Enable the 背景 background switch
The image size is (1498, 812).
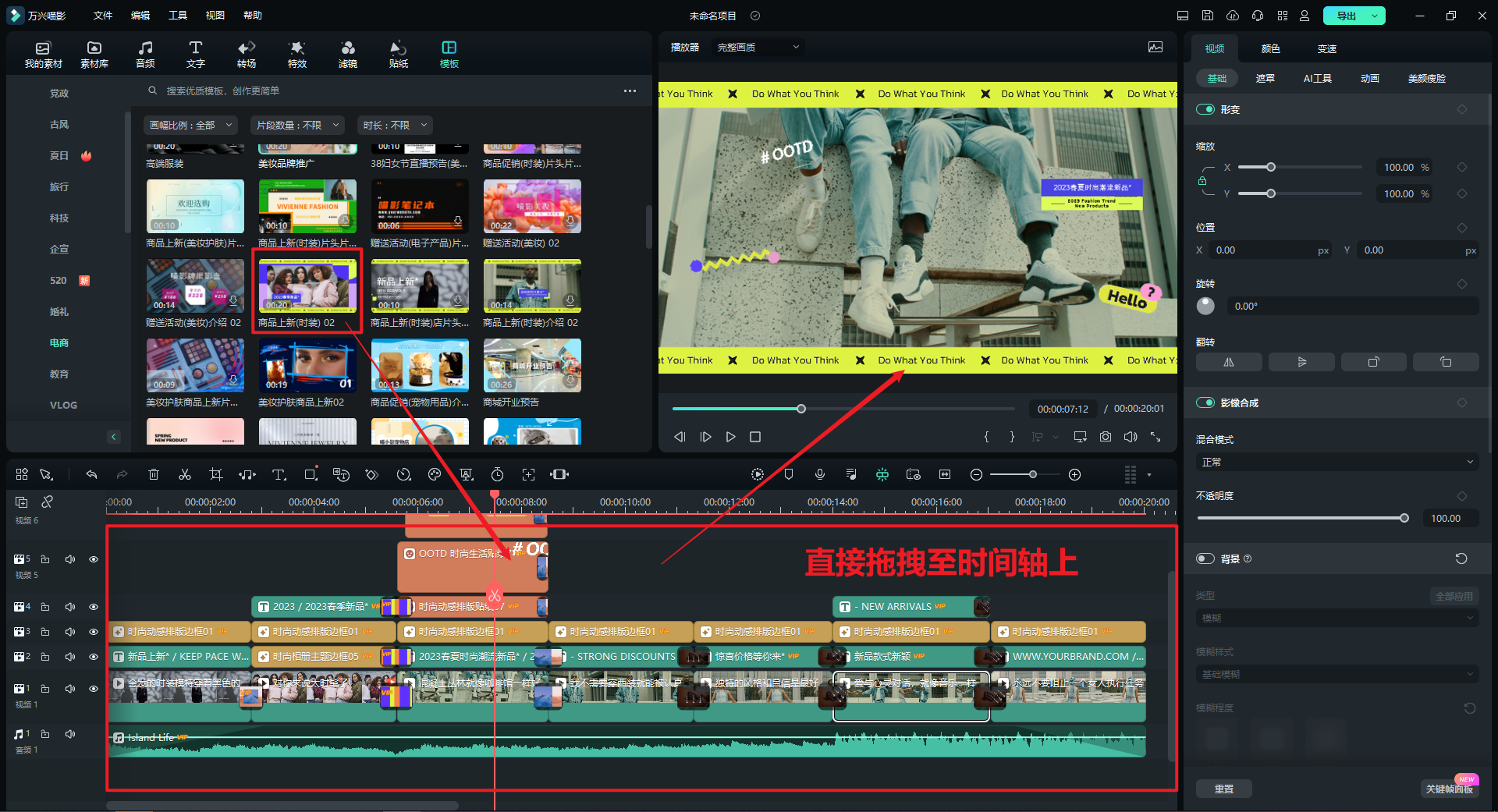pyautogui.click(x=1205, y=558)
